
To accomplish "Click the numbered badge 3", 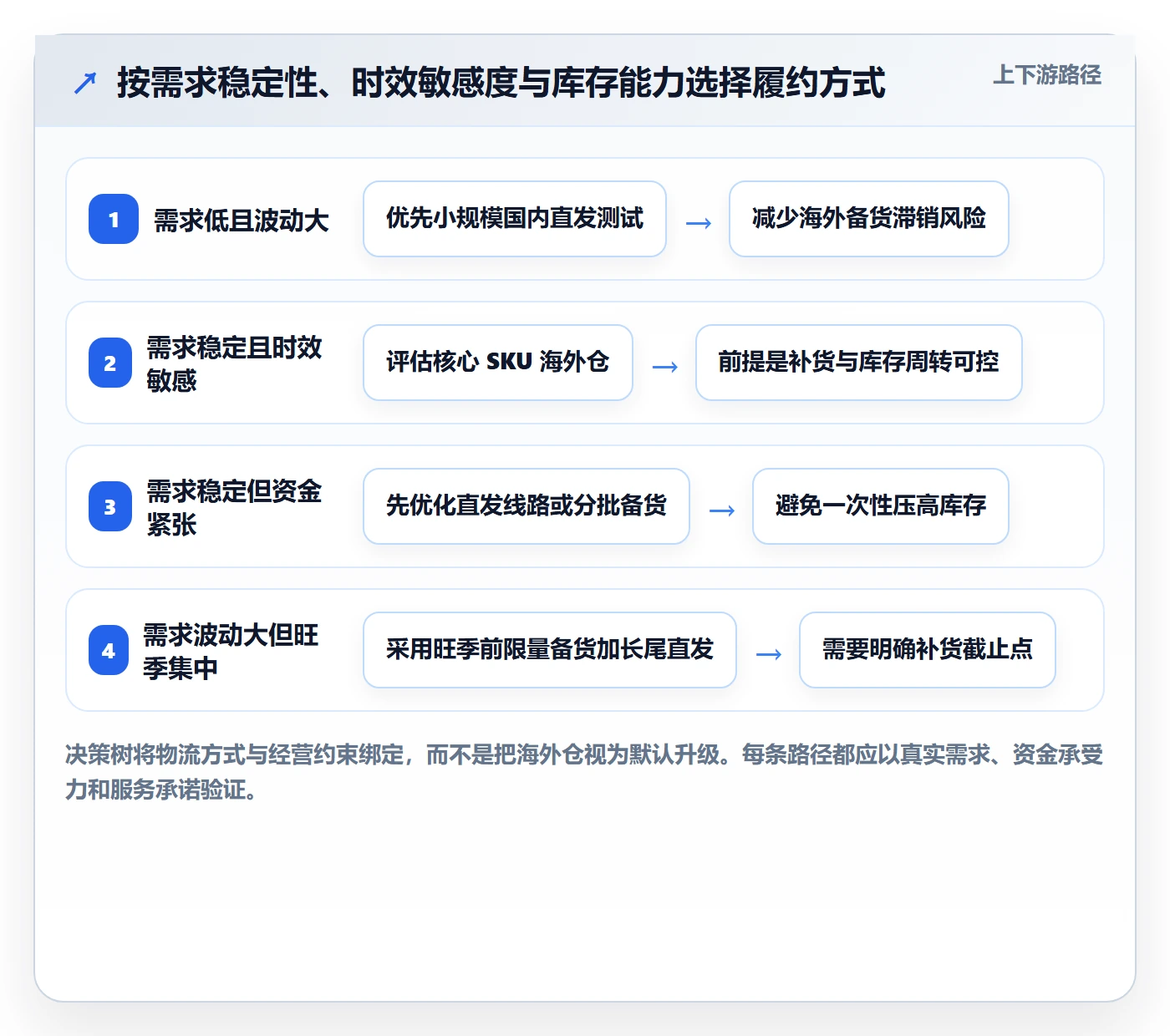I will tap(110, 506).
